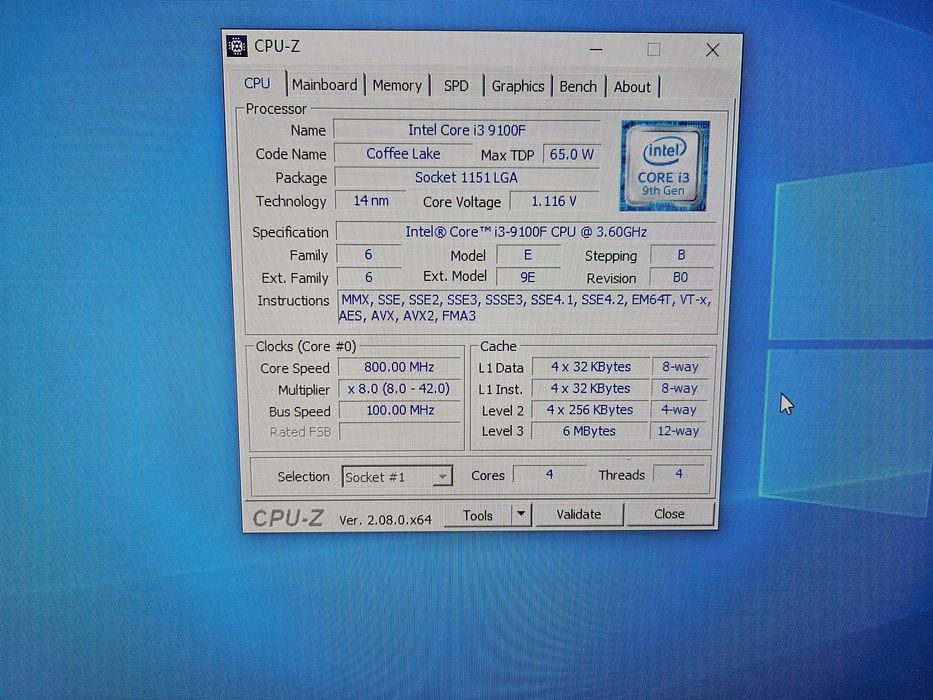The width and height of the screenshot is (933, 700).
Task: Switch to the CPU tab
Action: coord(257,83)
